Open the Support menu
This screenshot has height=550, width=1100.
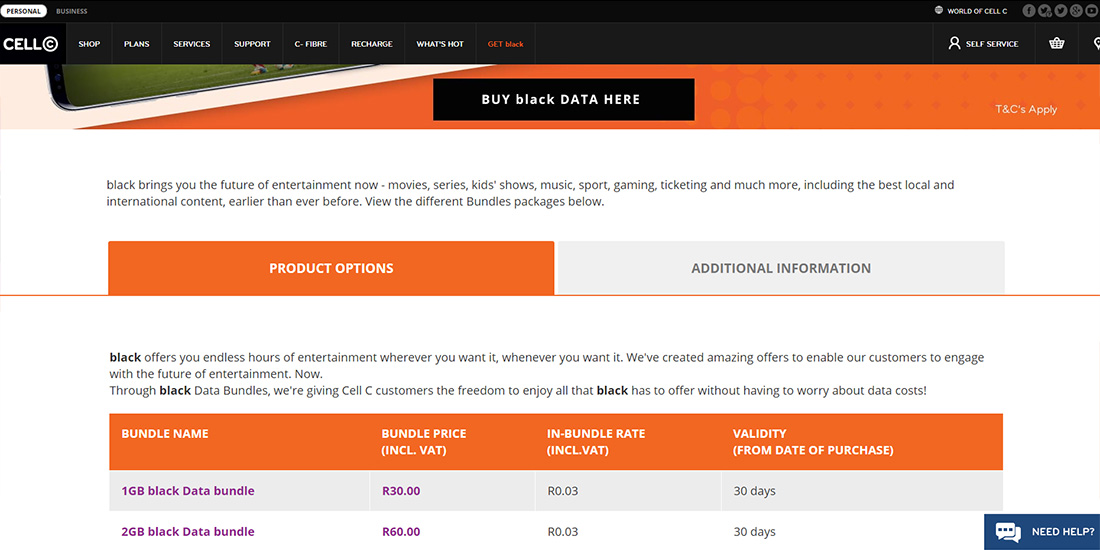click(x=252, y=43)
